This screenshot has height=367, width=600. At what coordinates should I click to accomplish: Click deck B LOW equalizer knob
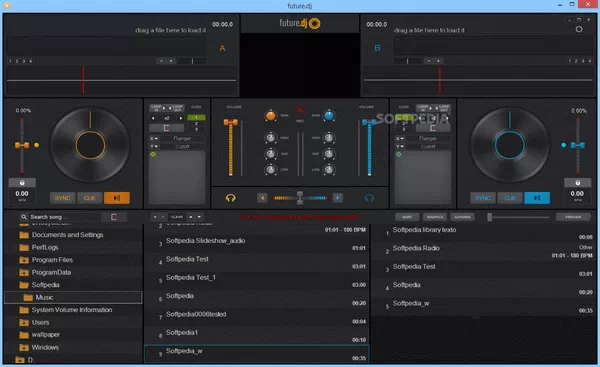pyautogui.click(x=329, y=170)
